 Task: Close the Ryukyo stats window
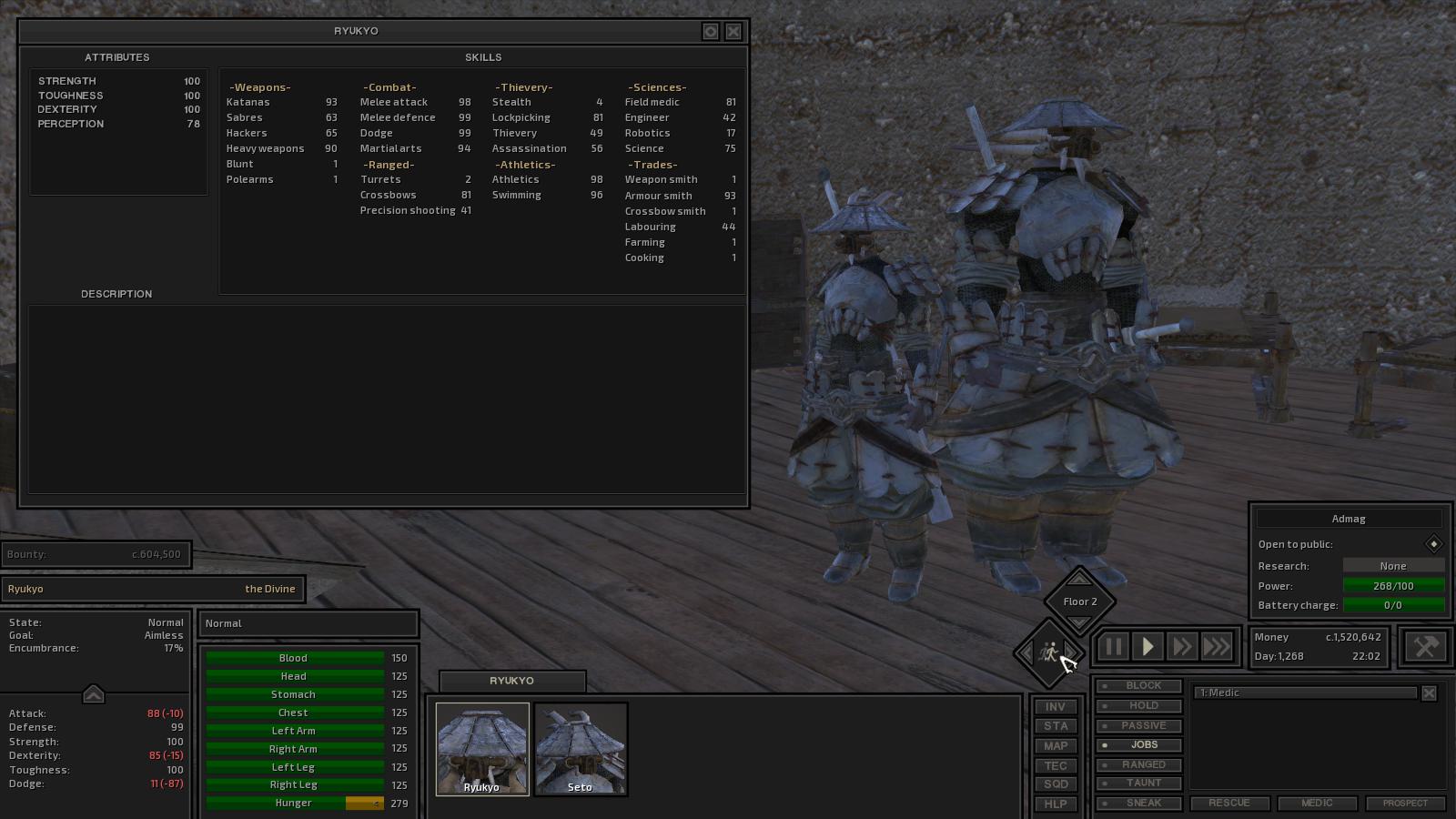coord(733,32)
